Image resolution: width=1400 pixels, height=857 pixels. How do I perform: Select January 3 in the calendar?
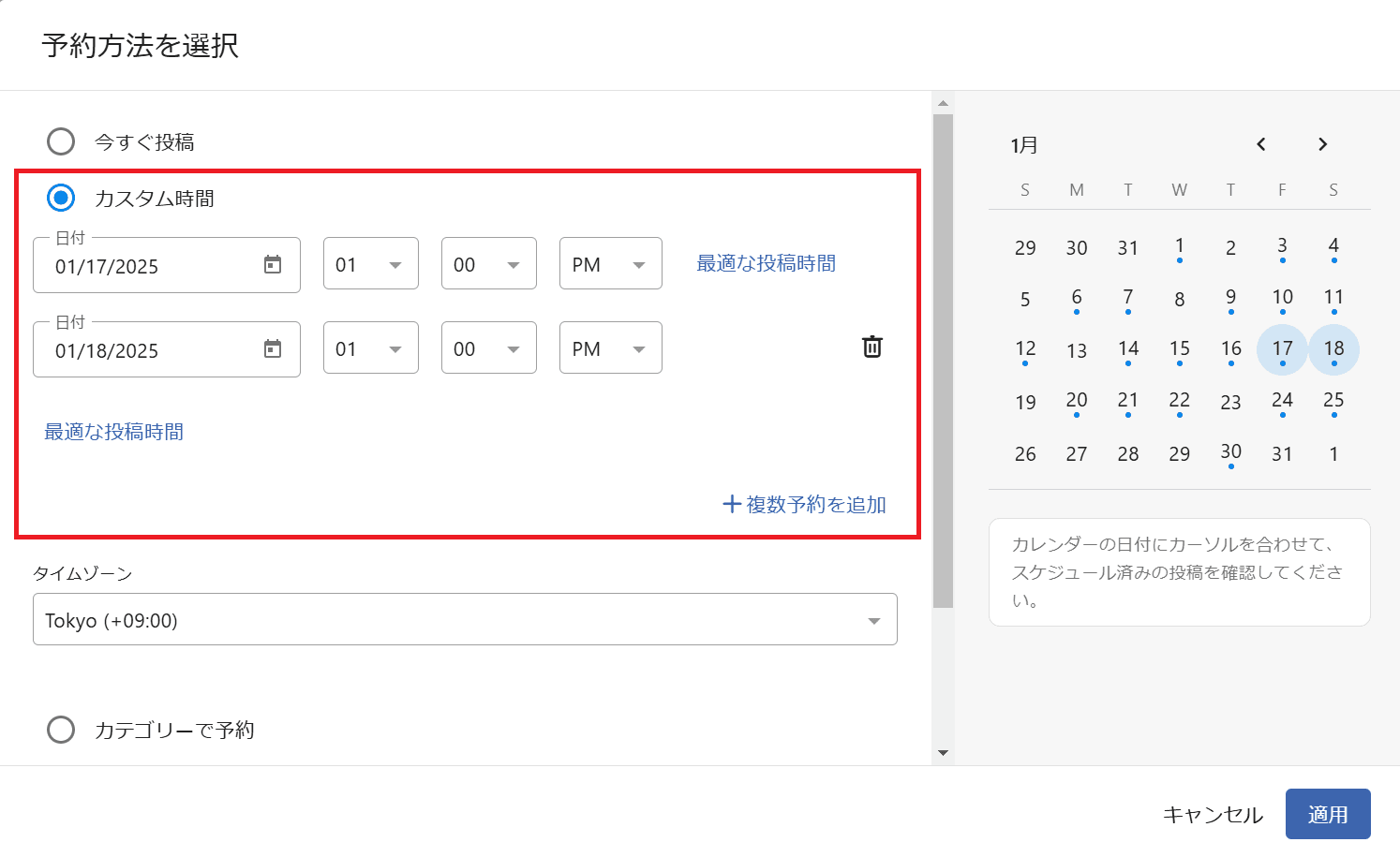[x=1282, y=246]
